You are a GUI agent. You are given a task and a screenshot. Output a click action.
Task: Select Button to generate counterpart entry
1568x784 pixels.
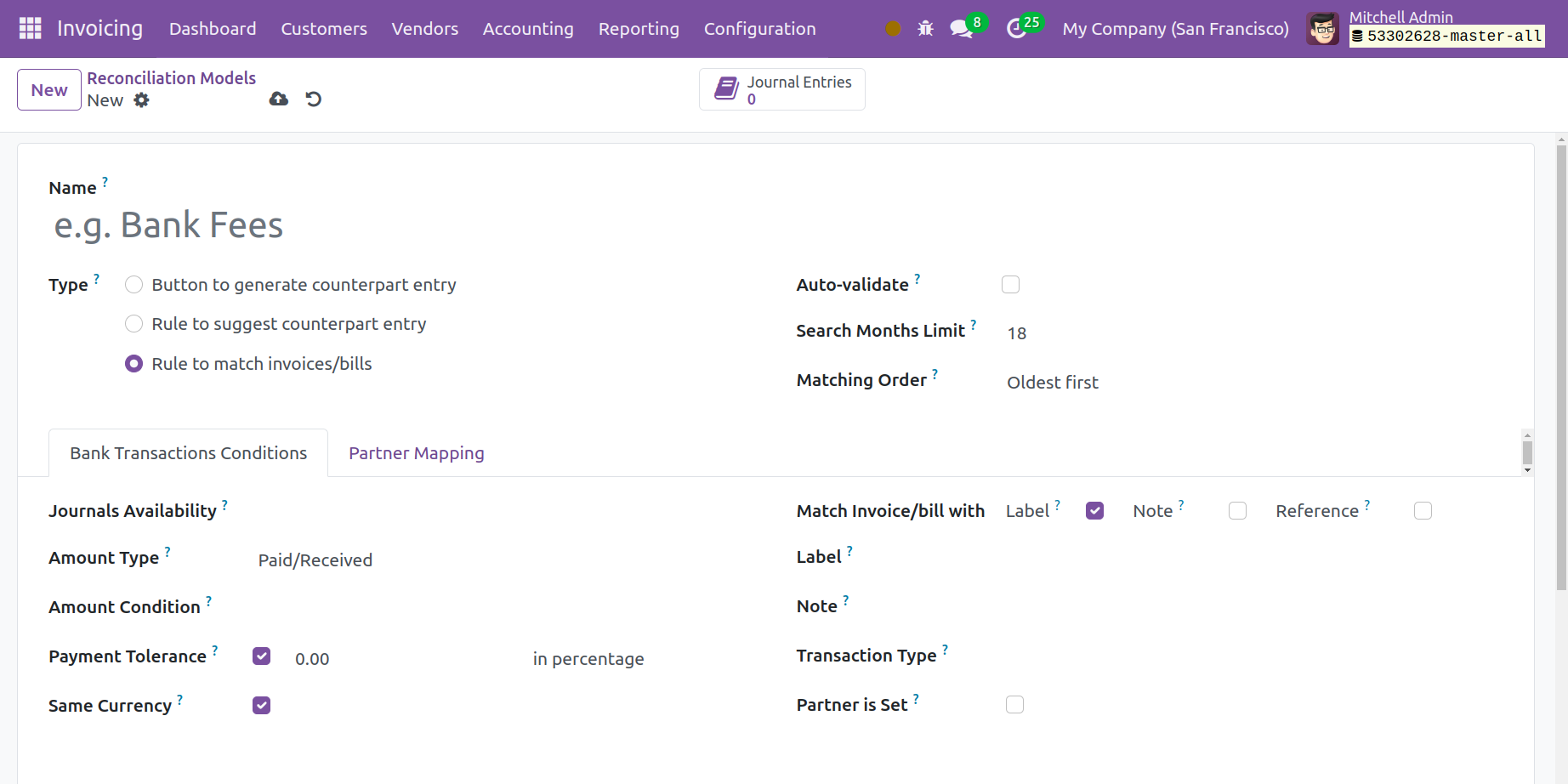[134, 285]
